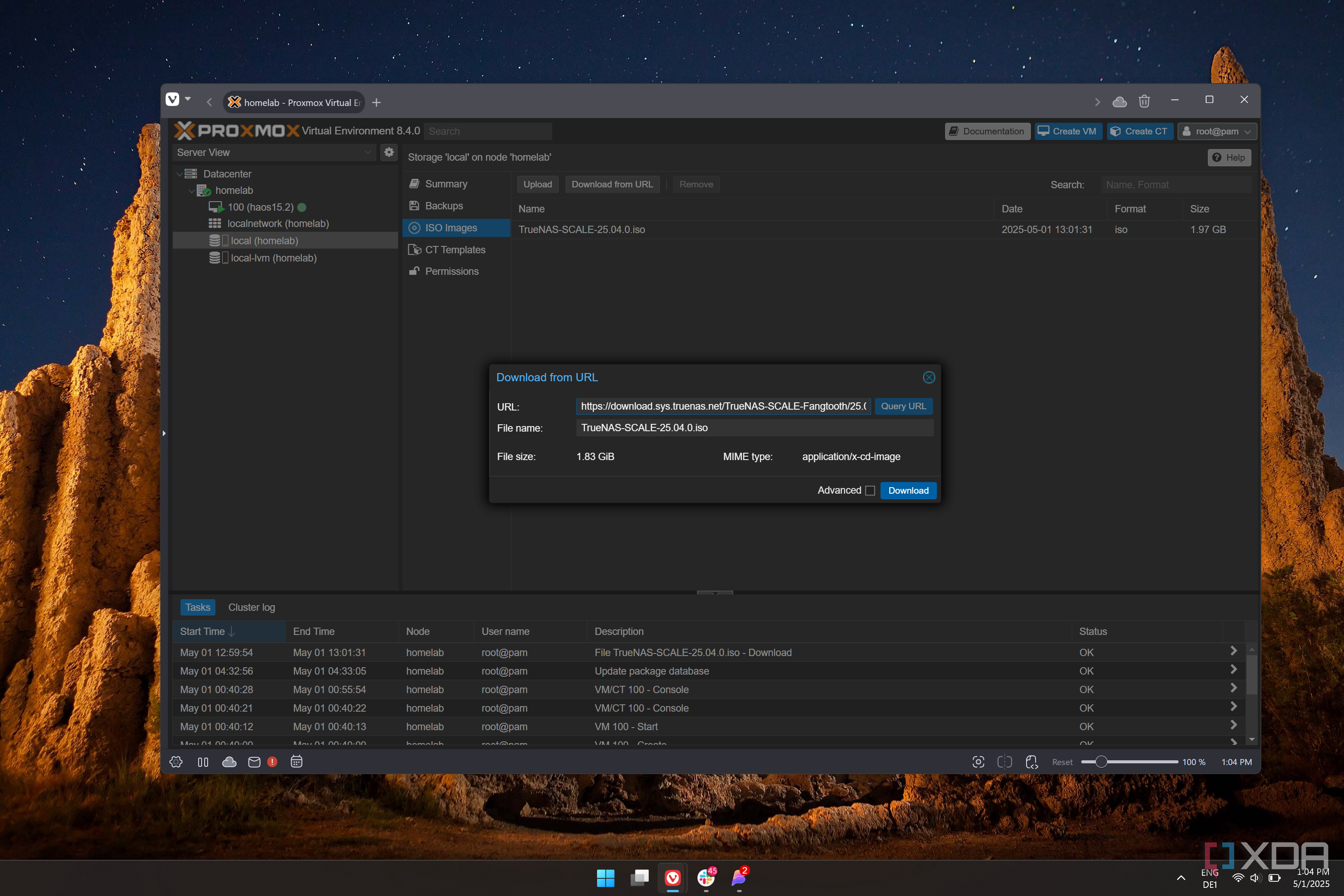1344x896 pixels.
Task: Click the Proxmox logo
Action: point(236,131)
